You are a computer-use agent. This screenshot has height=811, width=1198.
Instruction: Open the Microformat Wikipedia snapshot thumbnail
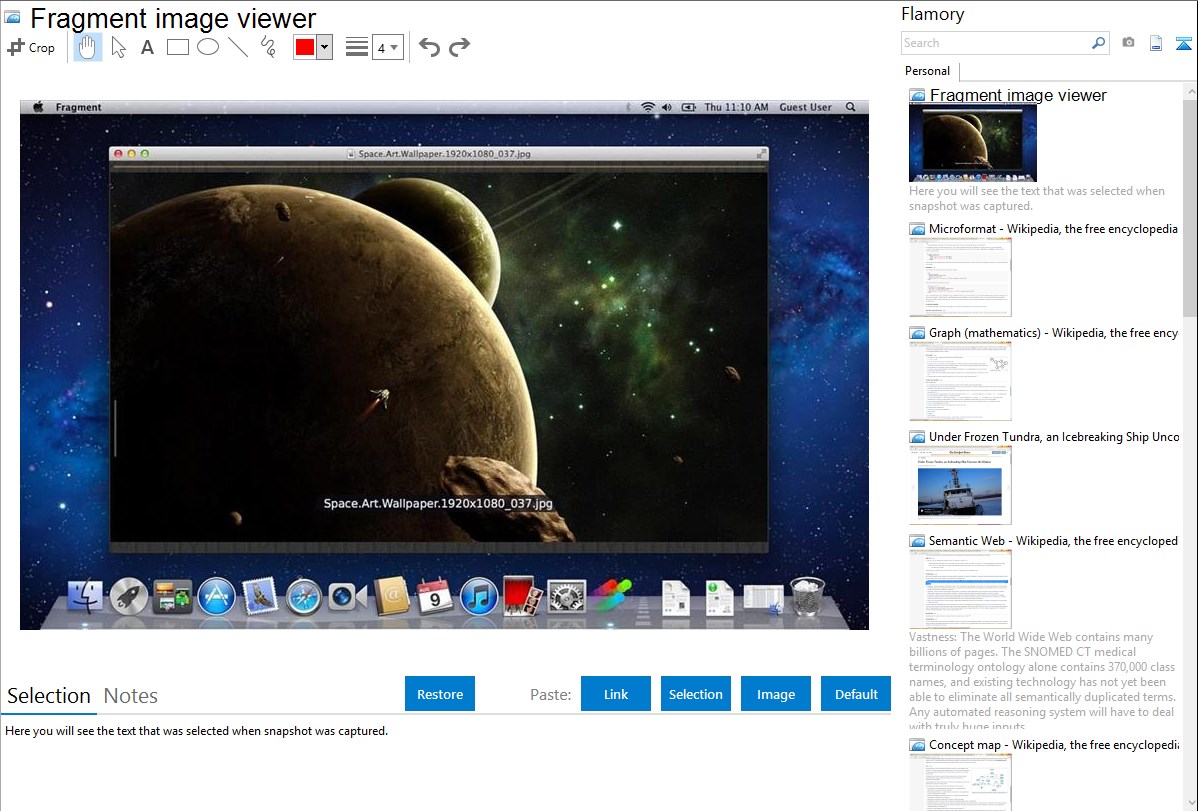[x=960, y=277]
